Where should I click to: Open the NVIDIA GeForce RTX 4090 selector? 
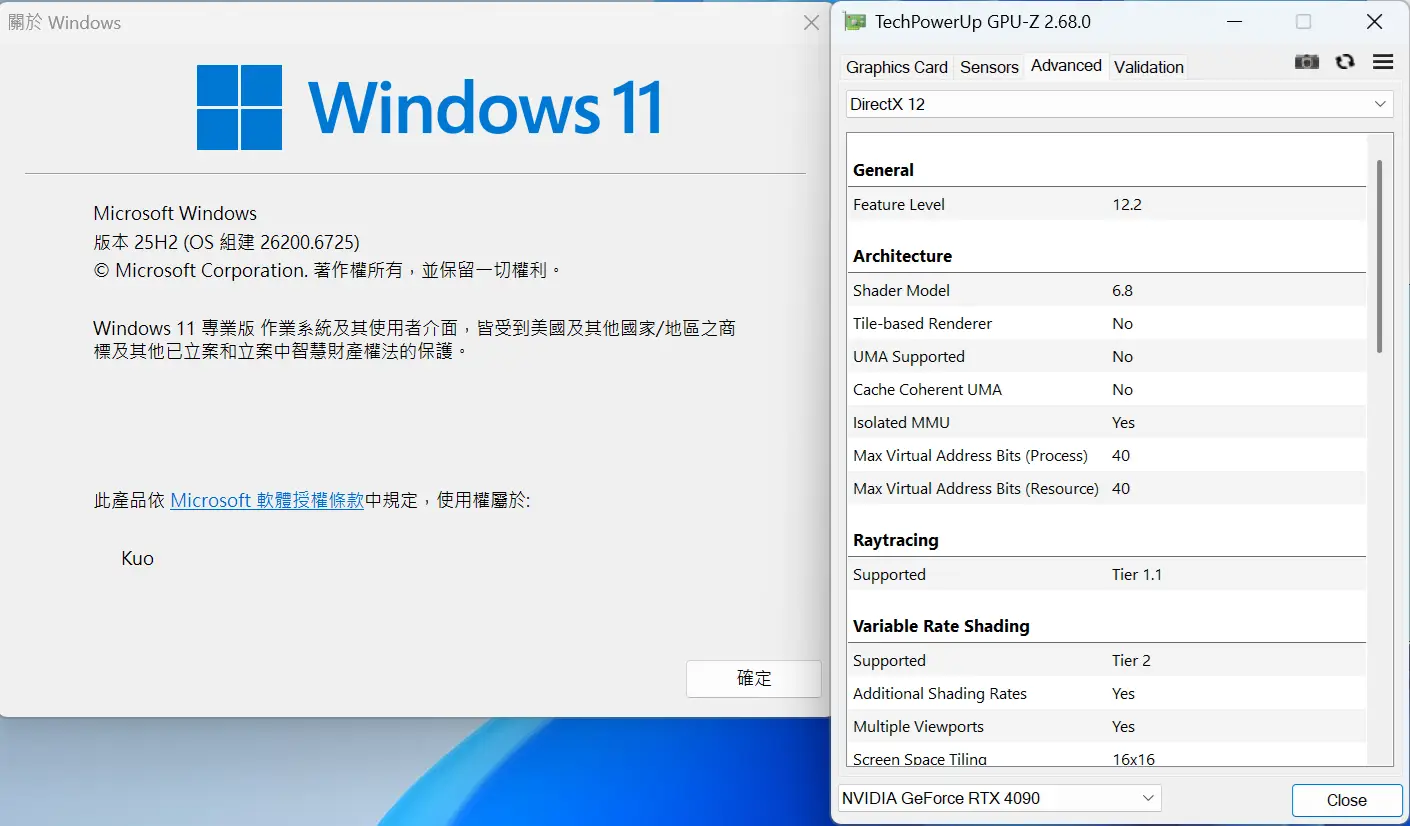tap(998, 798)
